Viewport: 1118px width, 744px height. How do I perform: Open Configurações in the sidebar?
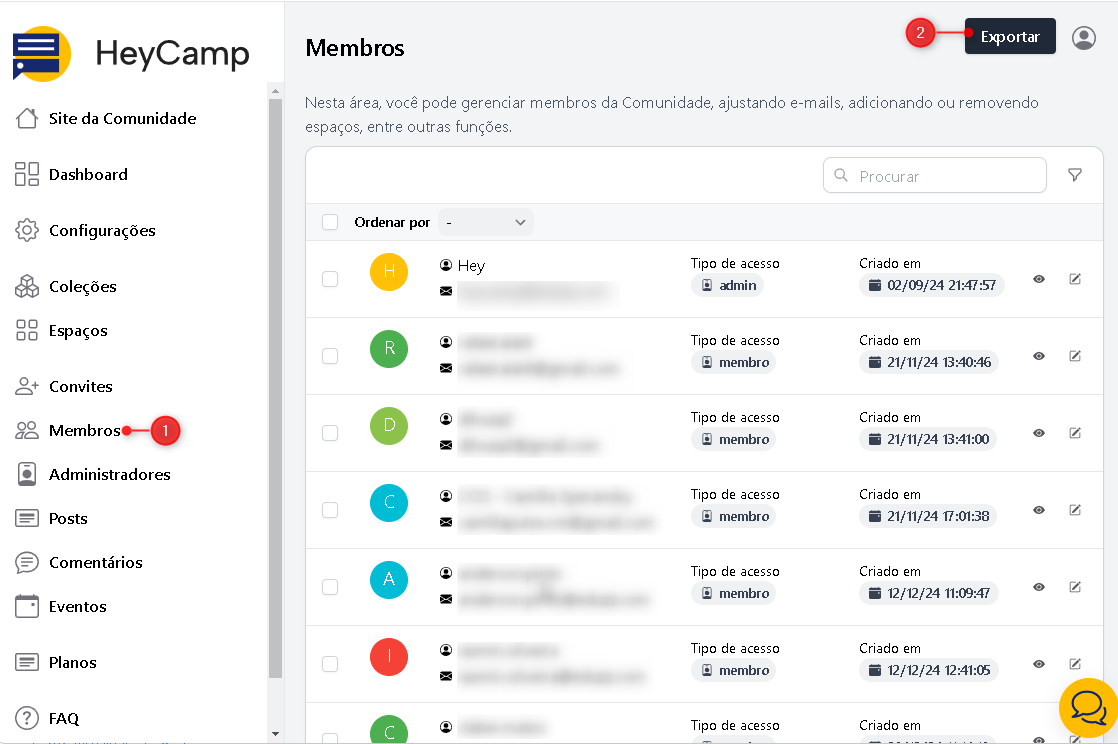pyautogui.click(x=102, y=230)
